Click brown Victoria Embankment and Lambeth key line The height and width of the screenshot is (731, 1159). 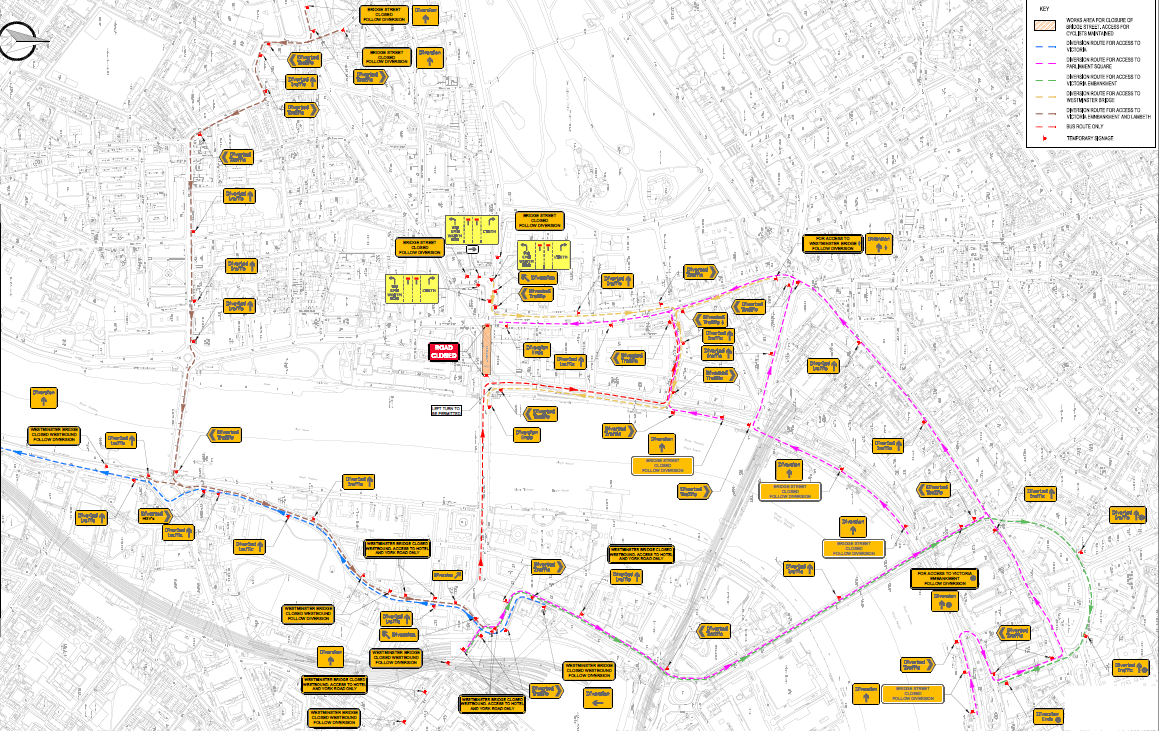coord(1044,114)
